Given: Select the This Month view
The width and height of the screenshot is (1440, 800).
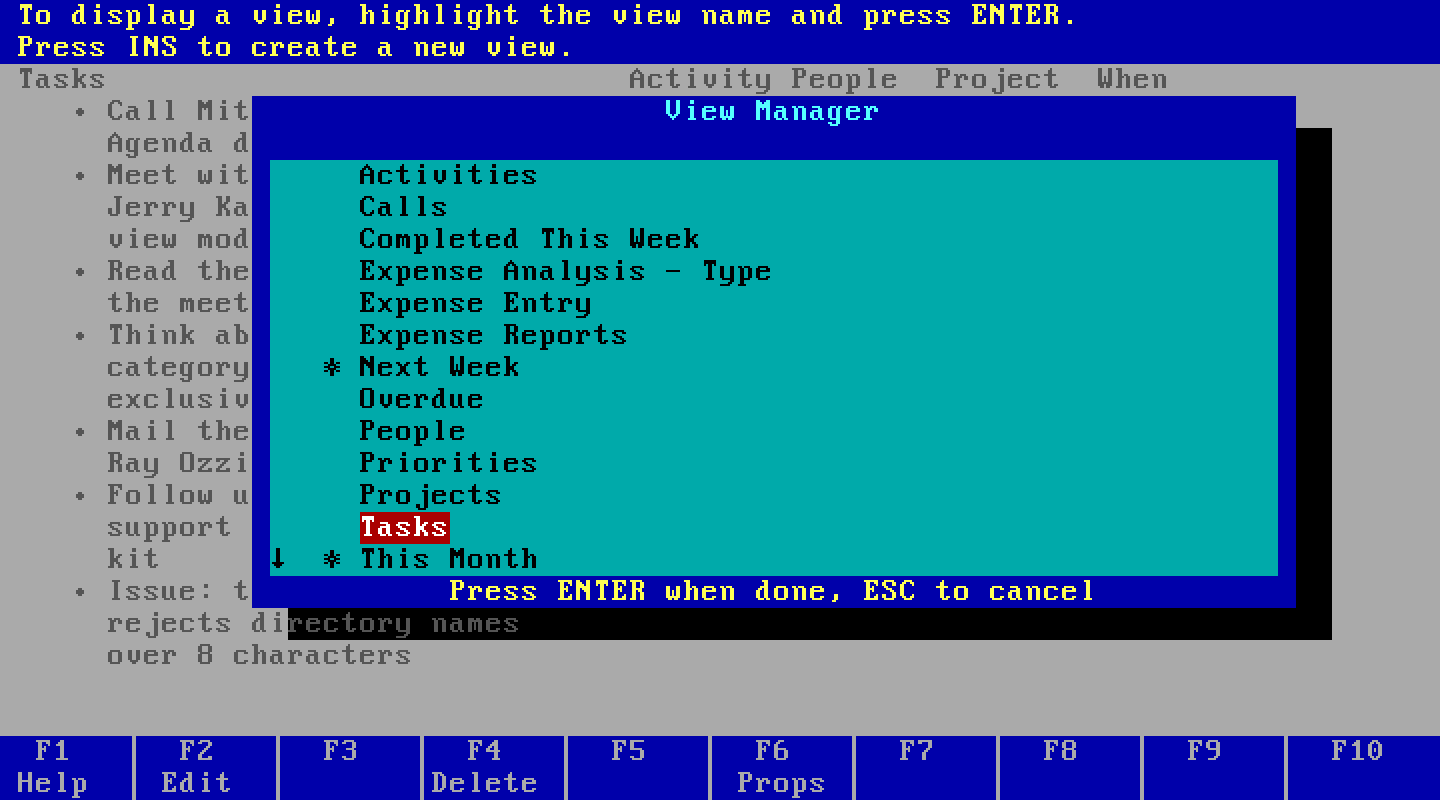Looking at the screenshot, I should pyautogui.click(x=449, y=559).
